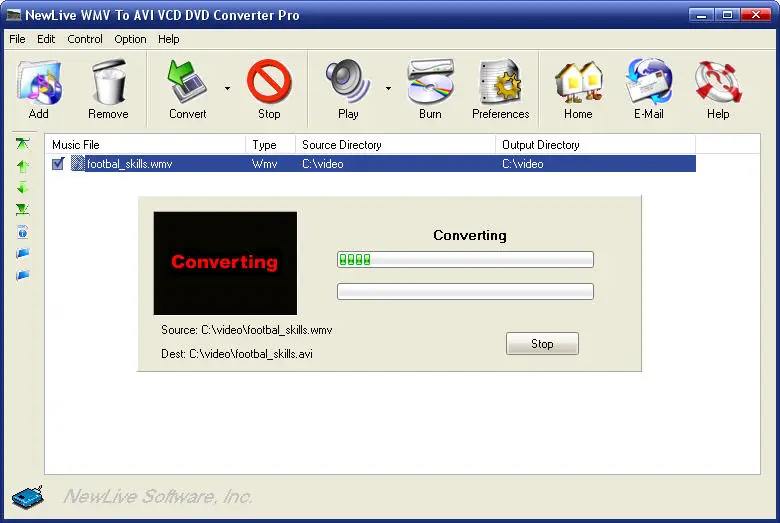
Task: Click the Converting video preview thumbnail
Action: coord(225,263)
